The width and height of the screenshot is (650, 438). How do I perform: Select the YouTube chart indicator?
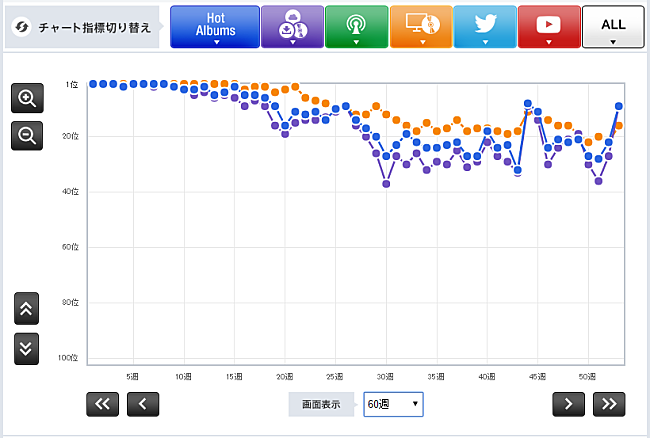(x=549, y=27)
